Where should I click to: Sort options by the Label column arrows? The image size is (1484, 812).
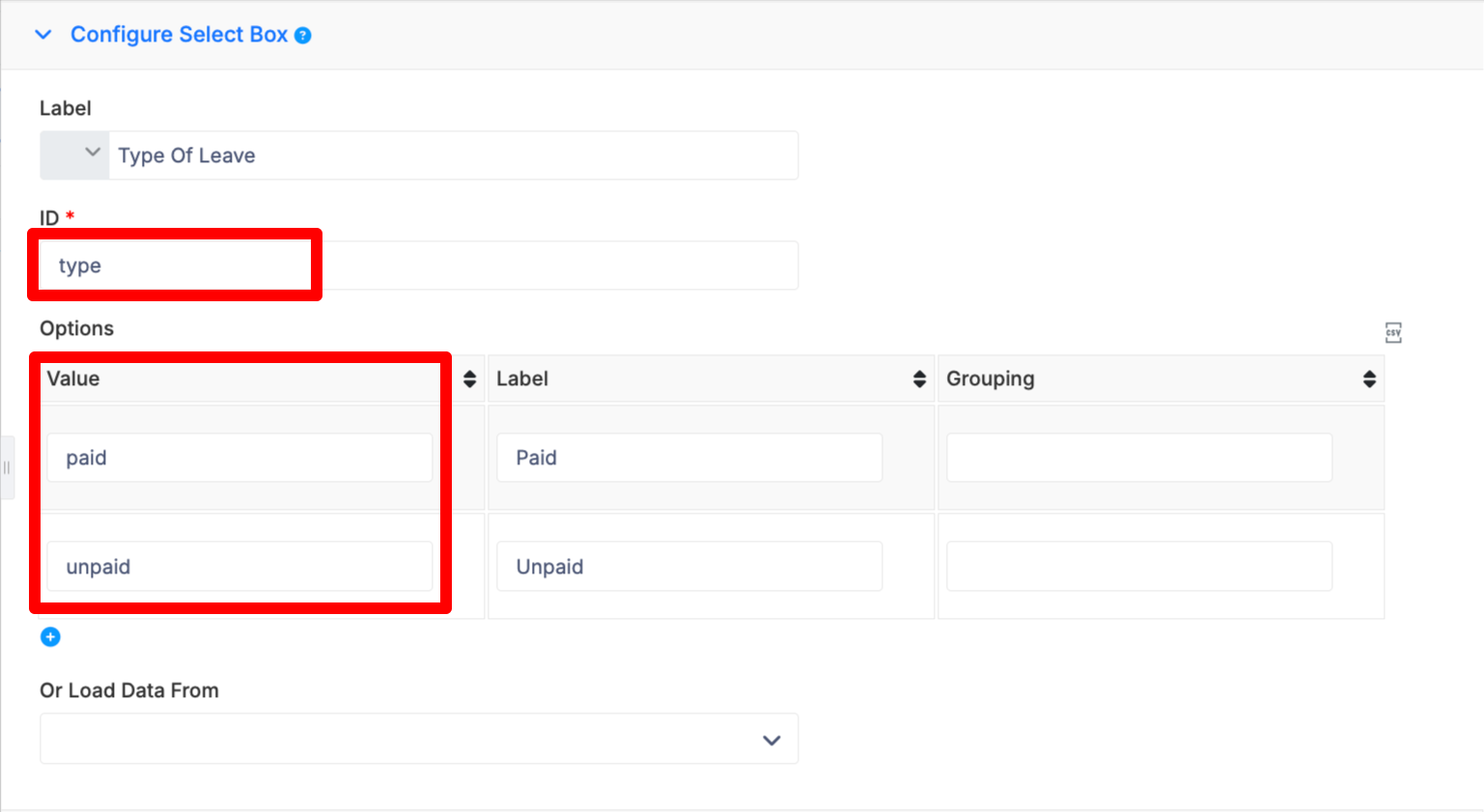click(919, 379)
